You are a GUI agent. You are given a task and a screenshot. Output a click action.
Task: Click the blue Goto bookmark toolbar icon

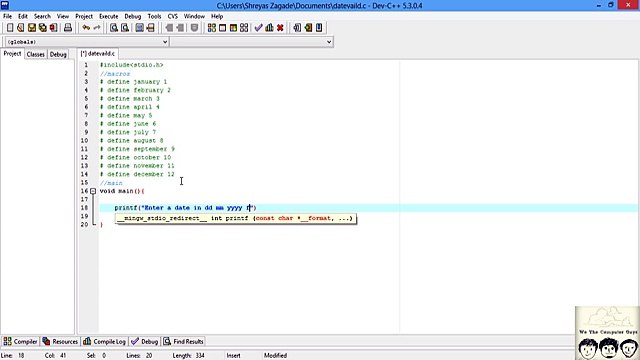(x=319, y=28)
